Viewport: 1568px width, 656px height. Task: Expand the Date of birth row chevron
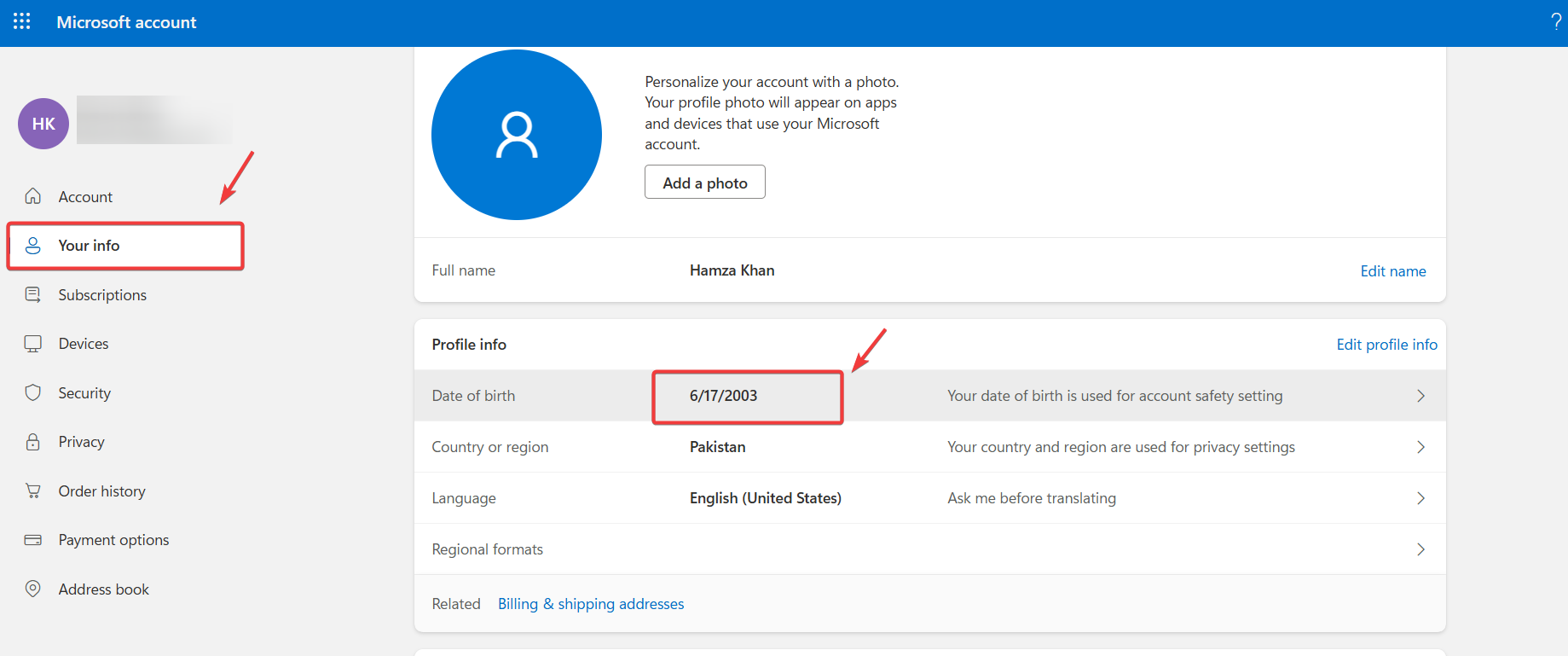click(x=1420, y=396)
